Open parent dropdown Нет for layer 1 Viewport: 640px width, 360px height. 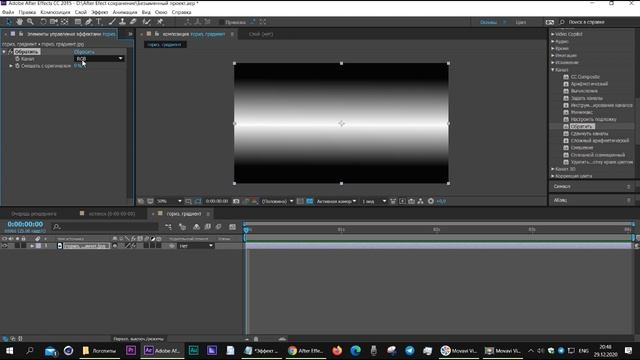pyautogui.click(x=196, y=246)
